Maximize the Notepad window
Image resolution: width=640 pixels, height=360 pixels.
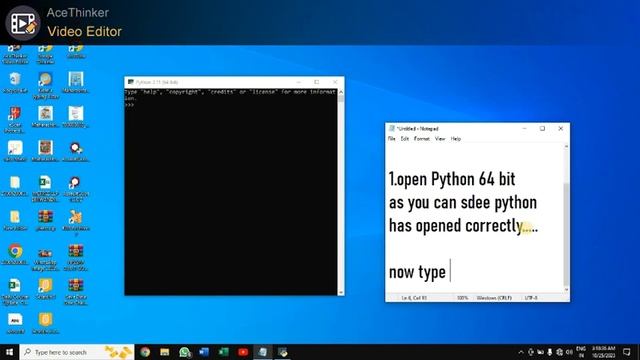[x=542, y=129]
